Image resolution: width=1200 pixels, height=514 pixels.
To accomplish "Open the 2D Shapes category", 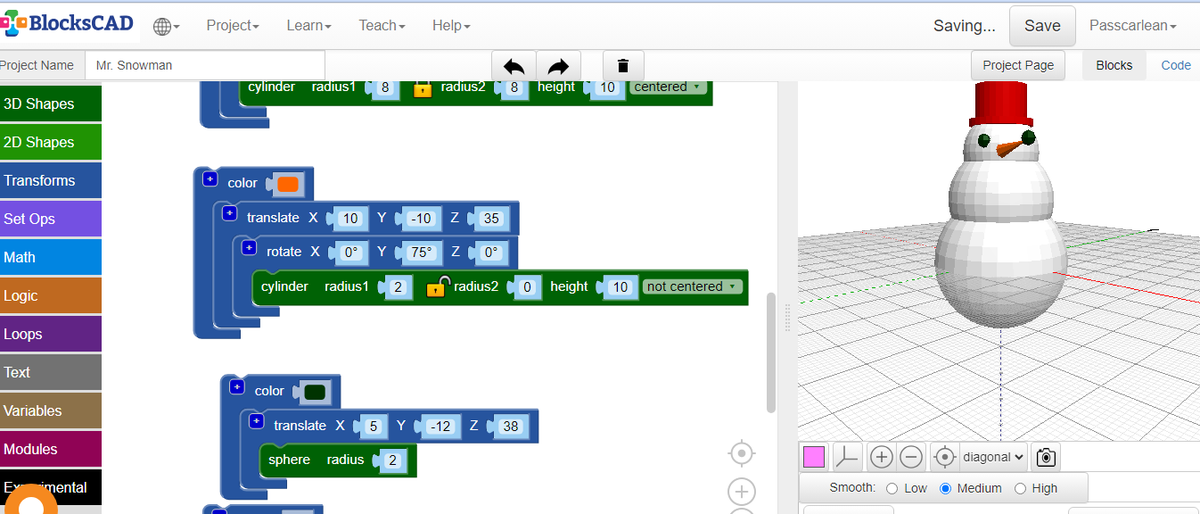I will click(x=51, y=142).
